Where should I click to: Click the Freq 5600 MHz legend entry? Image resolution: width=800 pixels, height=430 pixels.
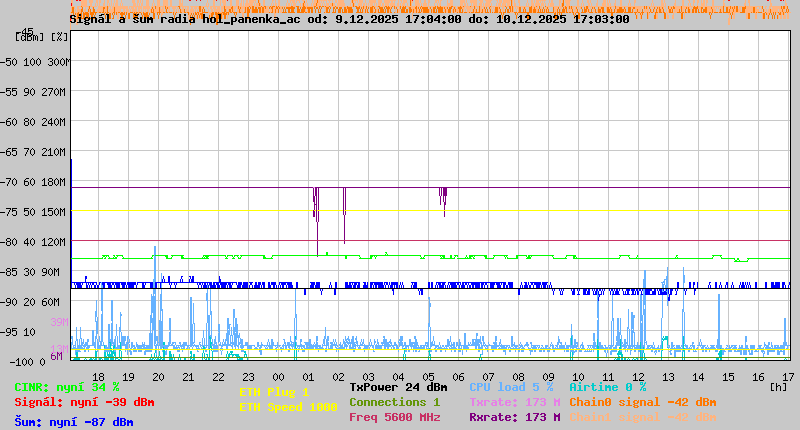pyautogui.click(x=397, y=417)
